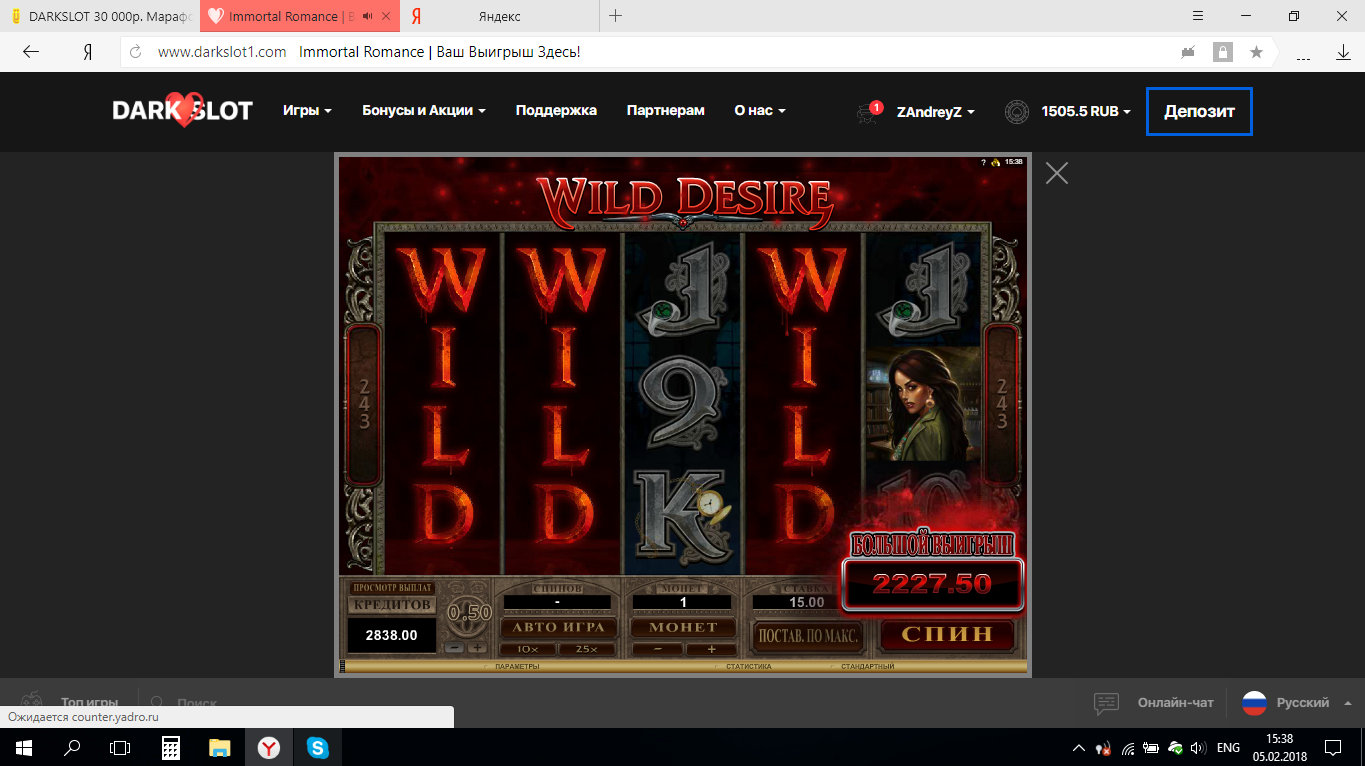Click the muted camera icon in address bar
Image resolution: width=1365 pixels, height=766 pixels.
[x=1188, y=52]
